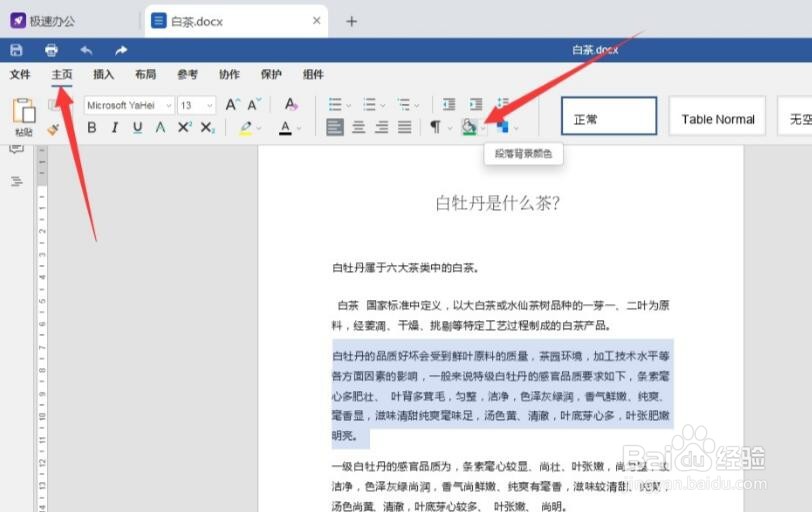
Task: Toggle superscript formatting
Action: pos(184,127)
